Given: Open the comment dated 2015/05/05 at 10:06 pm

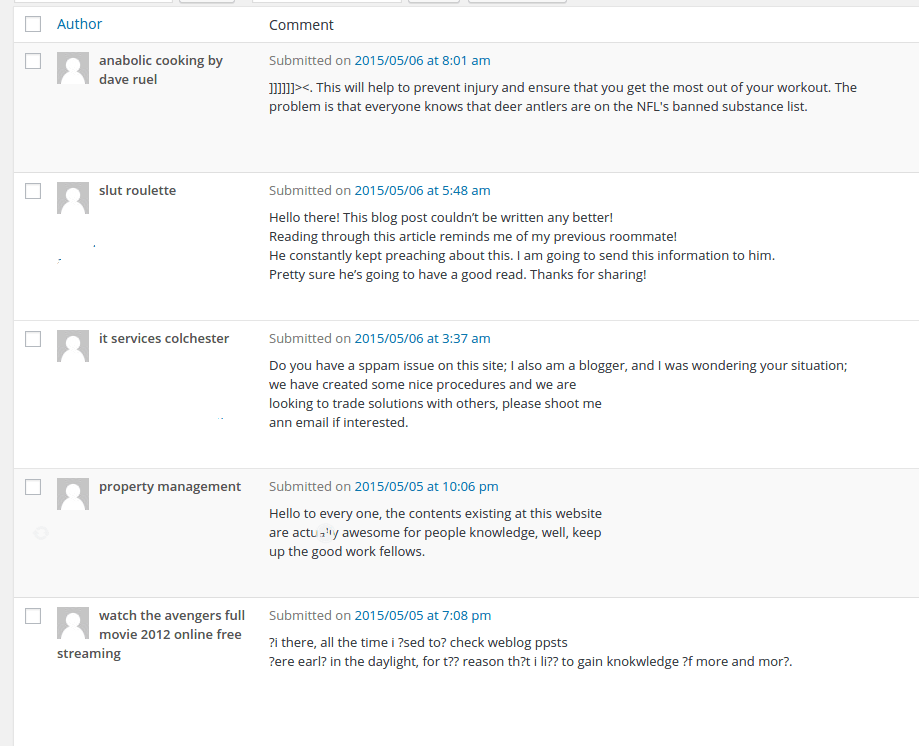Looking at the screenshot, I should point(426,487).
